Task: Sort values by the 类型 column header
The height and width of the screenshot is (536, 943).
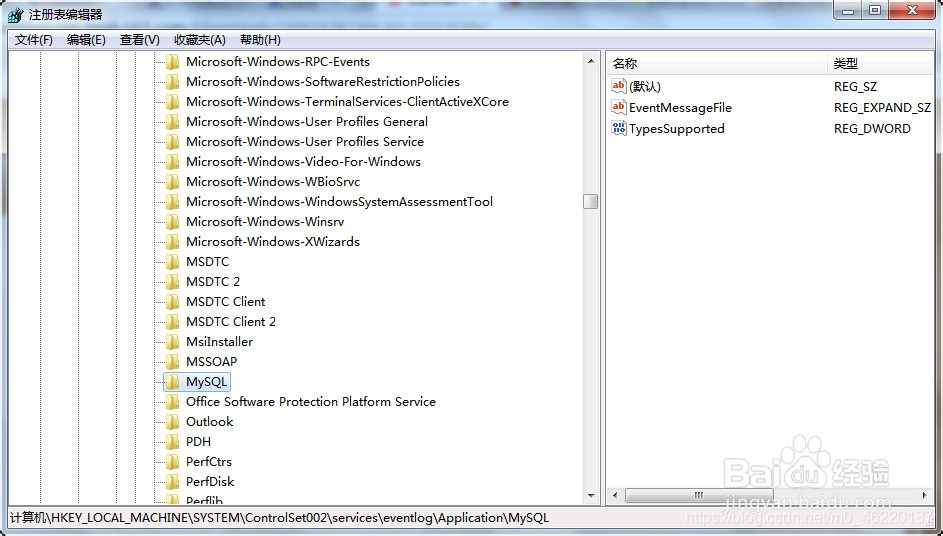Action: [880, 63]
